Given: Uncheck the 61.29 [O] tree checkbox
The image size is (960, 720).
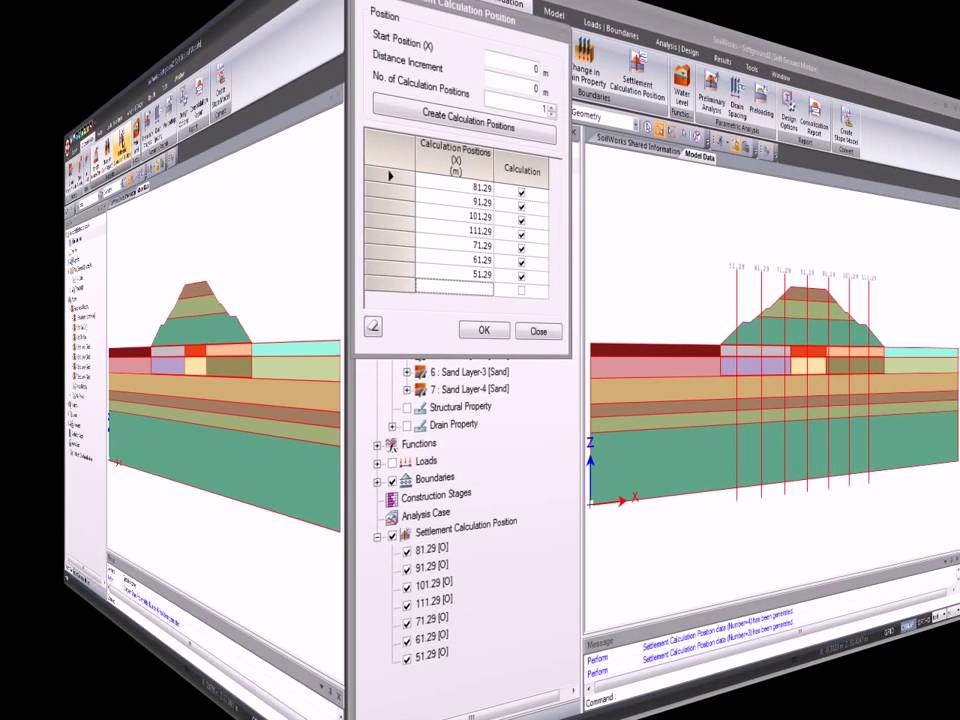Looking at the screenshot, I should (x=407, y=641).
